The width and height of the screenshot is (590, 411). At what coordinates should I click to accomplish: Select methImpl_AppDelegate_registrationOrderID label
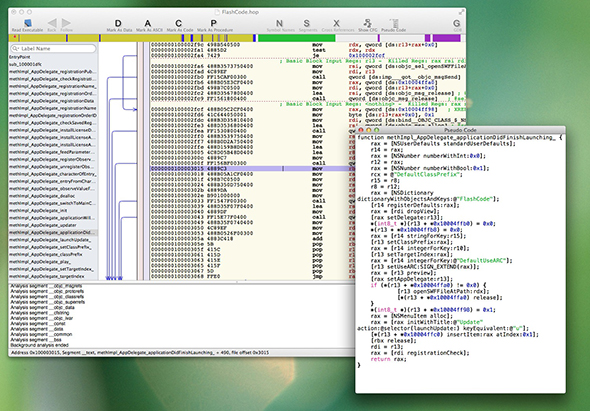[53, 116]
